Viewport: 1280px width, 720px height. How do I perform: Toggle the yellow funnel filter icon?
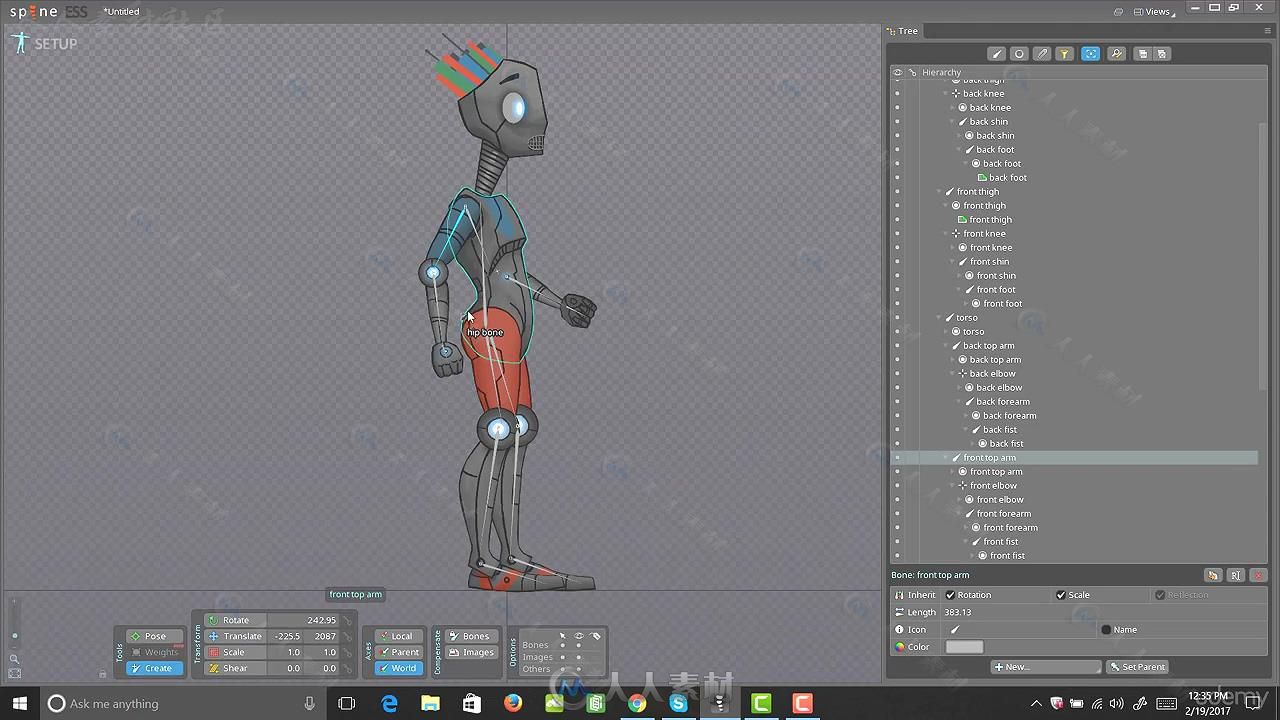click(x=1065, y=54)
